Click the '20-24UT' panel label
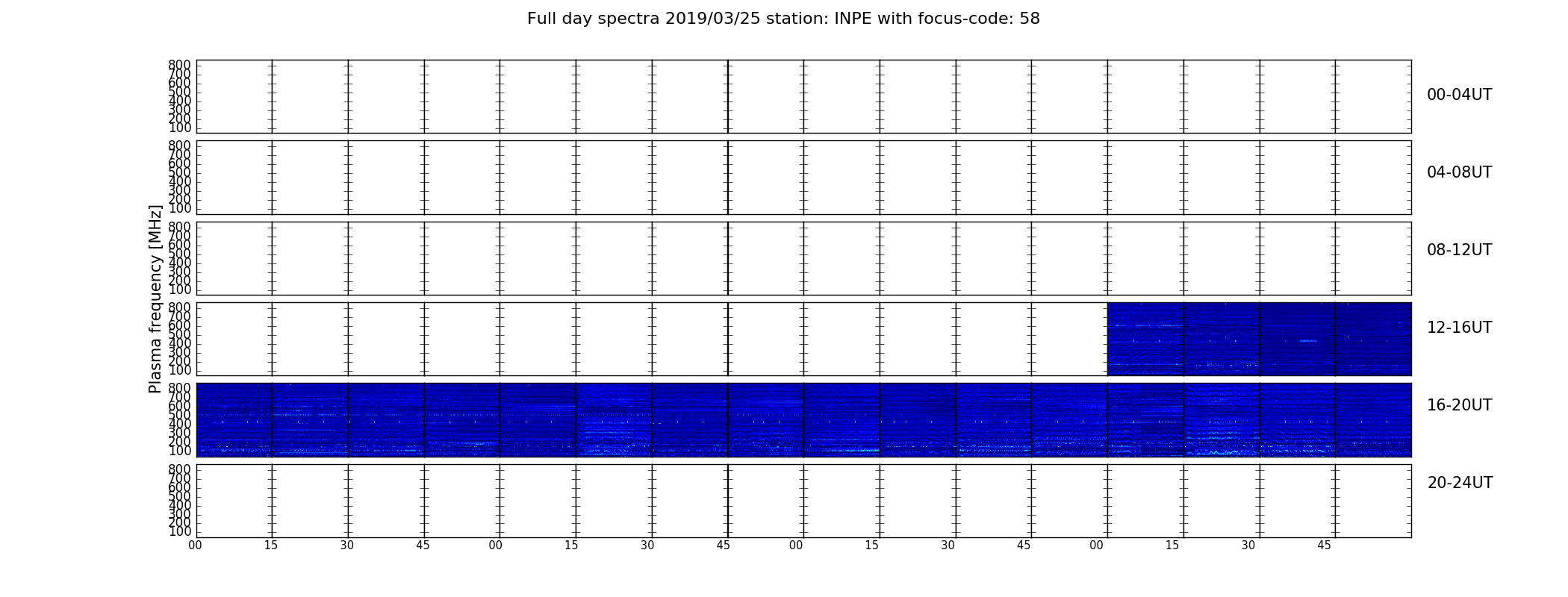The image size is (1568, 597). [1460, 483]
